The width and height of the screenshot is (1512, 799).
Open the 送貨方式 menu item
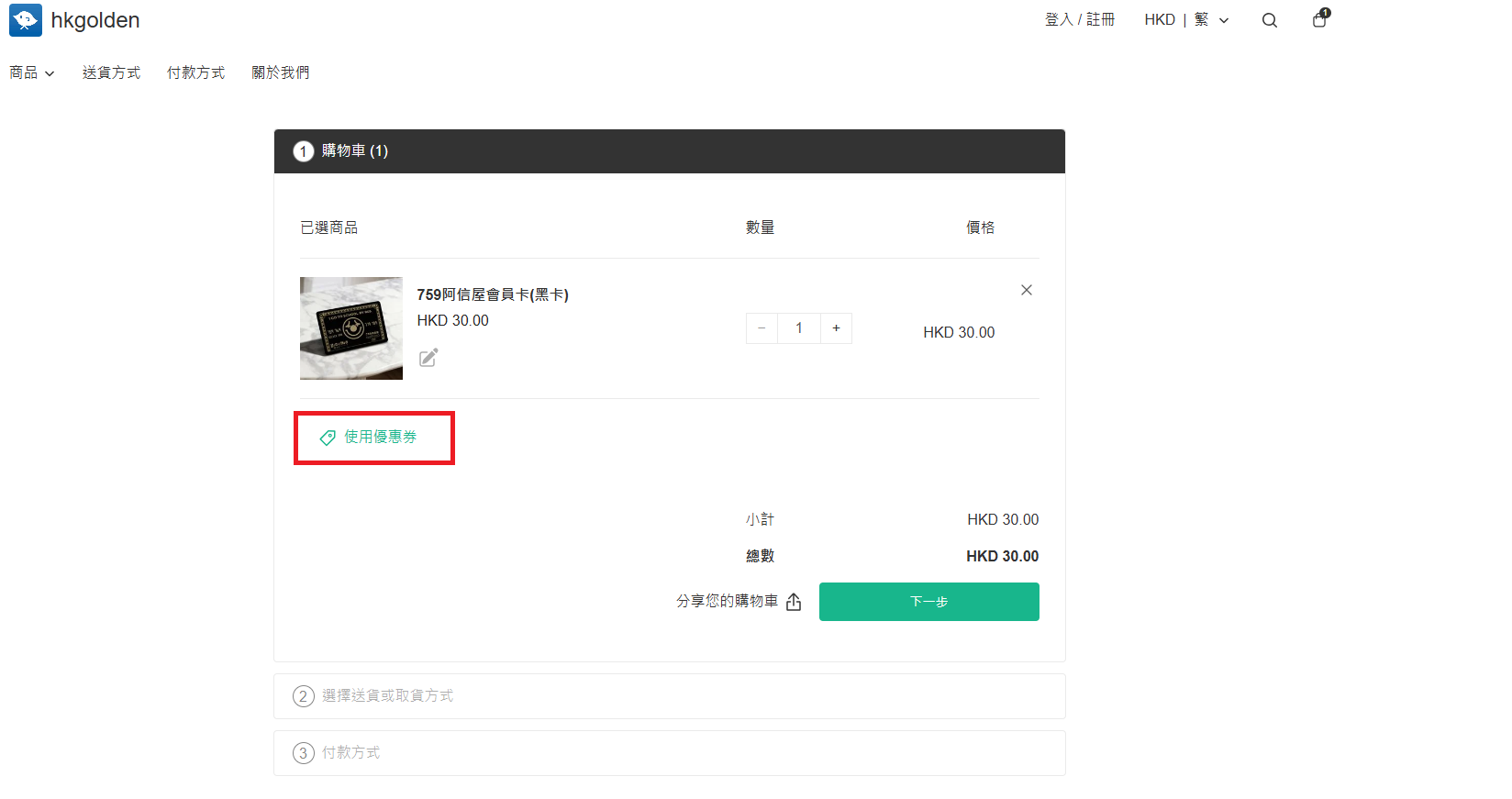click(x=111, y=72)
